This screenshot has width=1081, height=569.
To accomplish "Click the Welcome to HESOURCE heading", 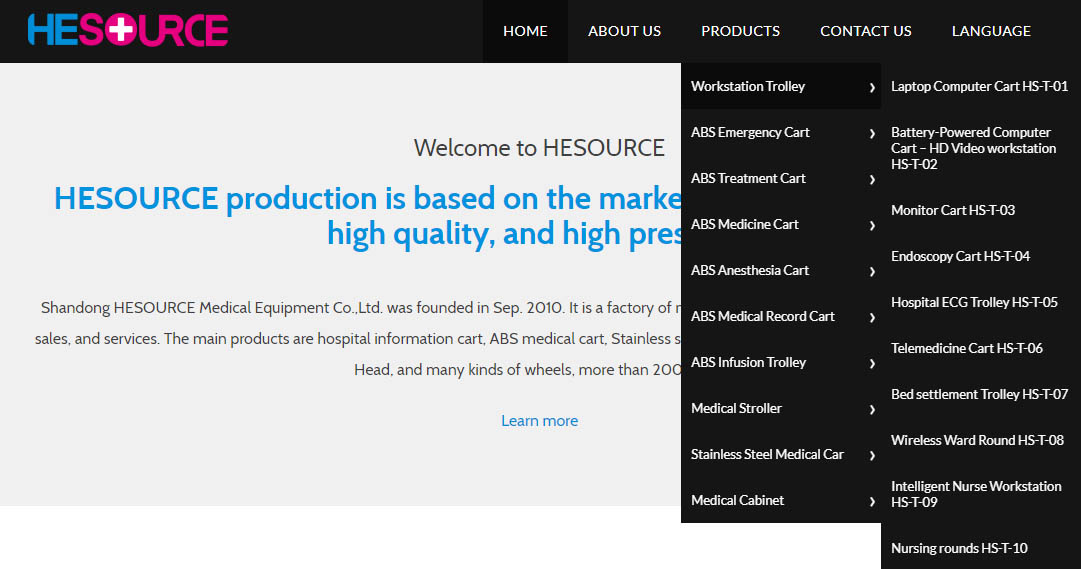I will (x=539, y=148).
